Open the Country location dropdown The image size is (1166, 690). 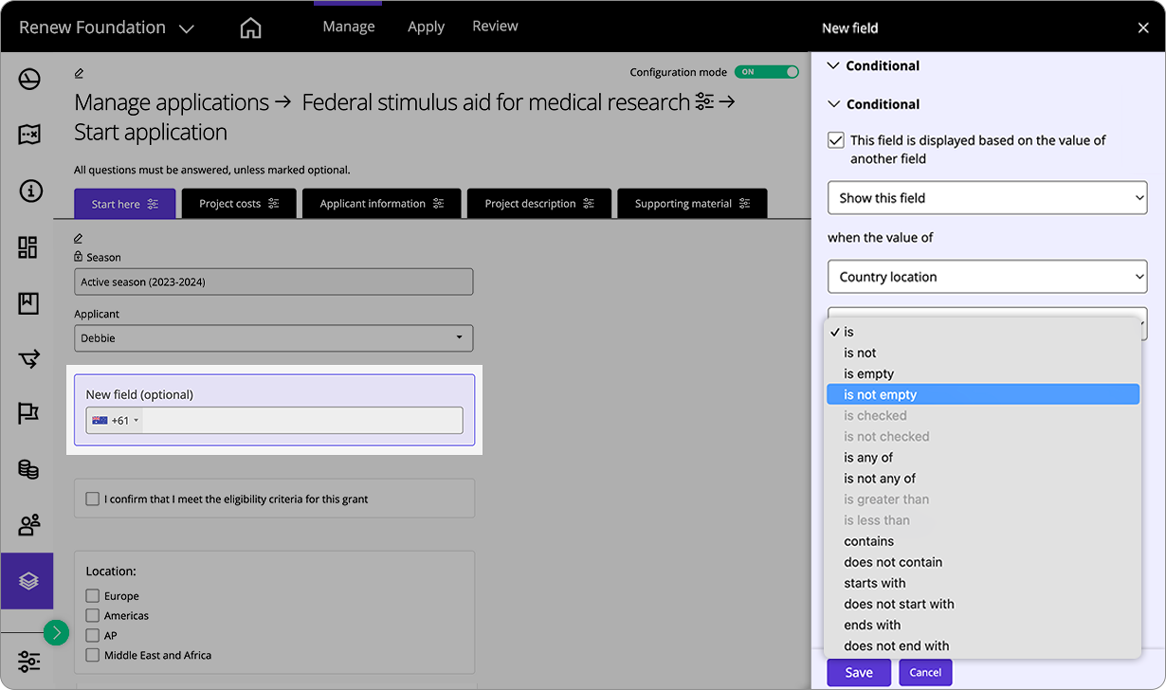tap(986, 277)
